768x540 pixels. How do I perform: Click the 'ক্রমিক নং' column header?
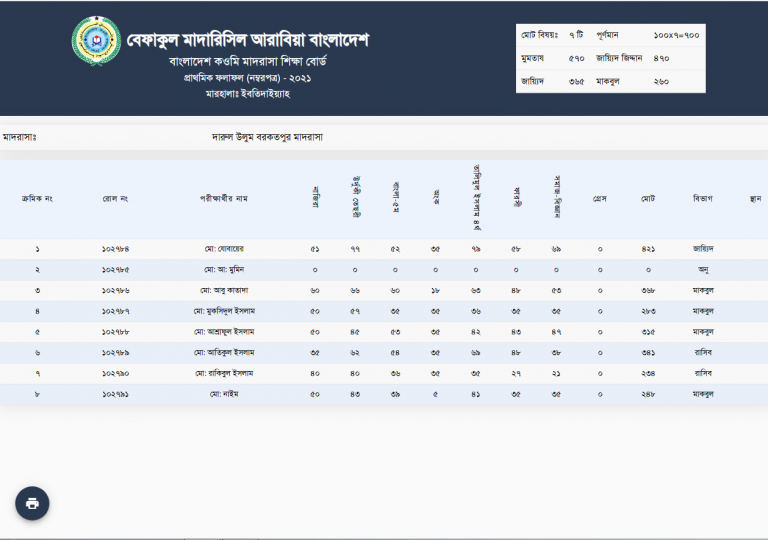coord(37,199)
